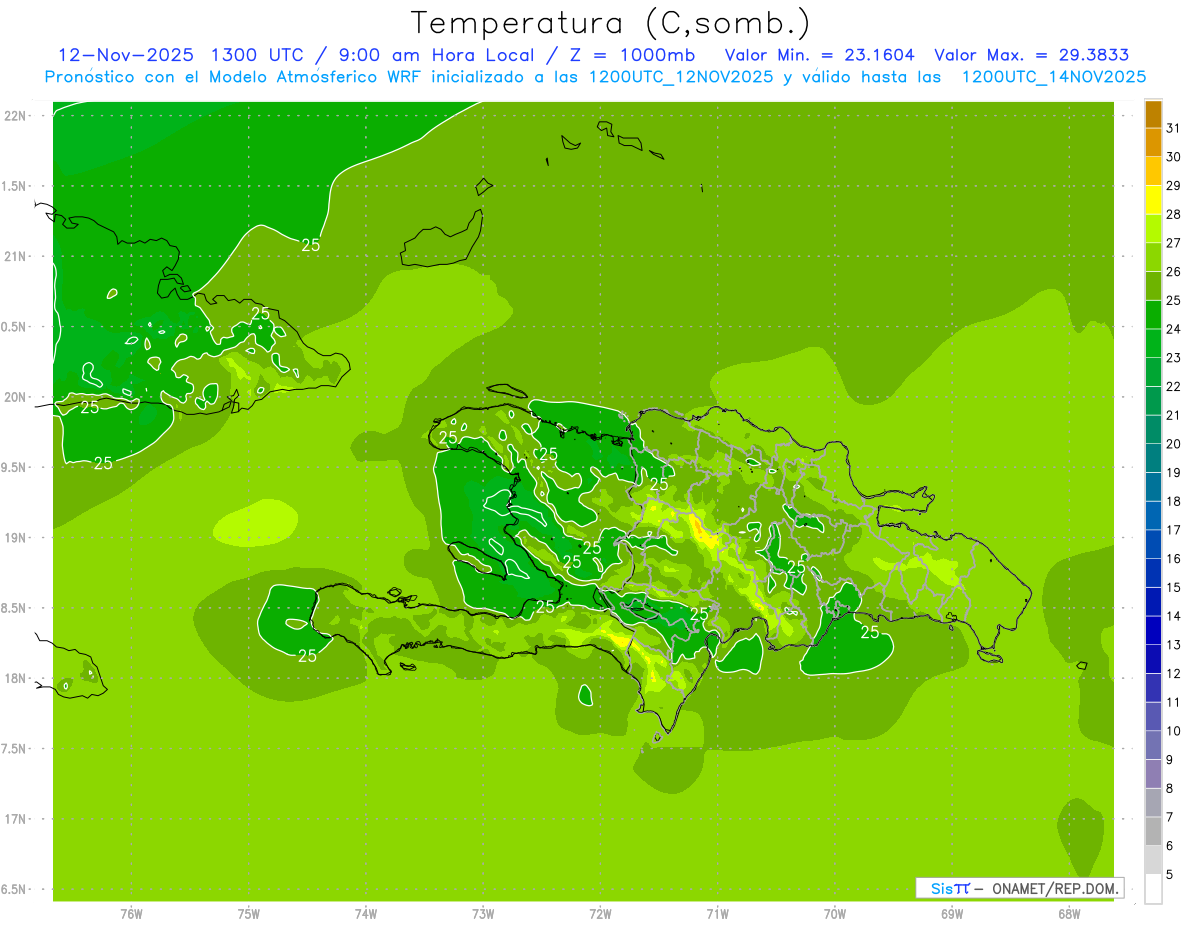
Task: Click the 'Valor Max. = 29.3833' readout
Action: coord(1032,55)
